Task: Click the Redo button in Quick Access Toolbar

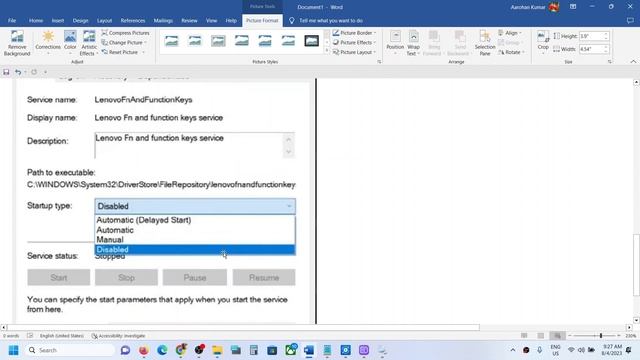Action: (34, 72)
